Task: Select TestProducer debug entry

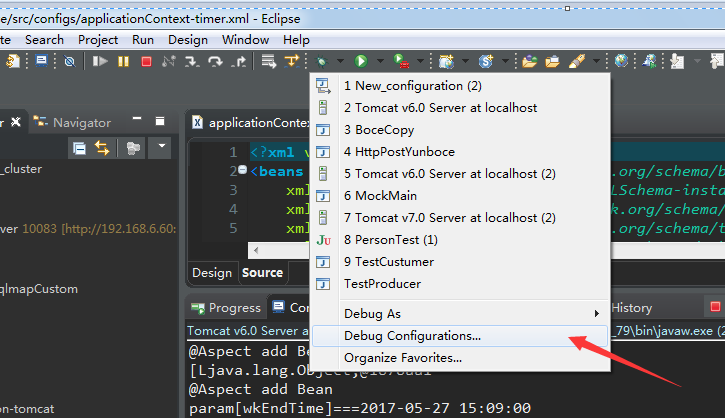Action: [460, 283]
